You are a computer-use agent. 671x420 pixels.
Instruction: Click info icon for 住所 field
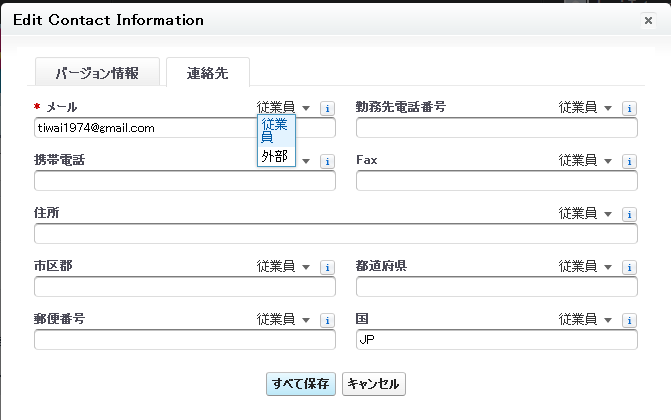coord(629,214)
